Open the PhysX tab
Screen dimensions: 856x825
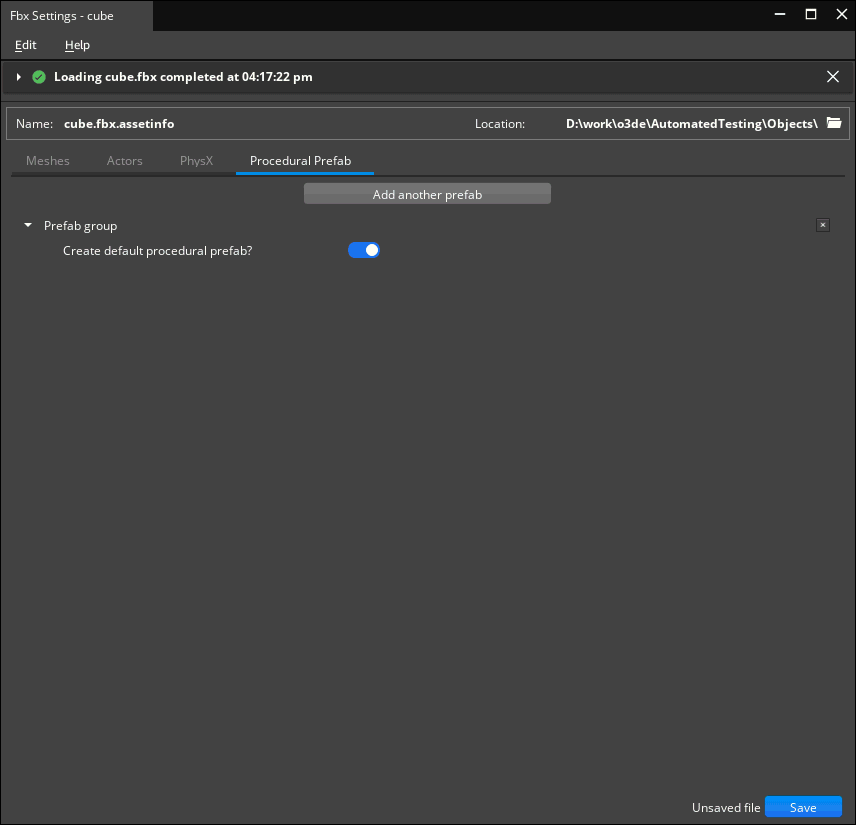(x=196, y=160)
